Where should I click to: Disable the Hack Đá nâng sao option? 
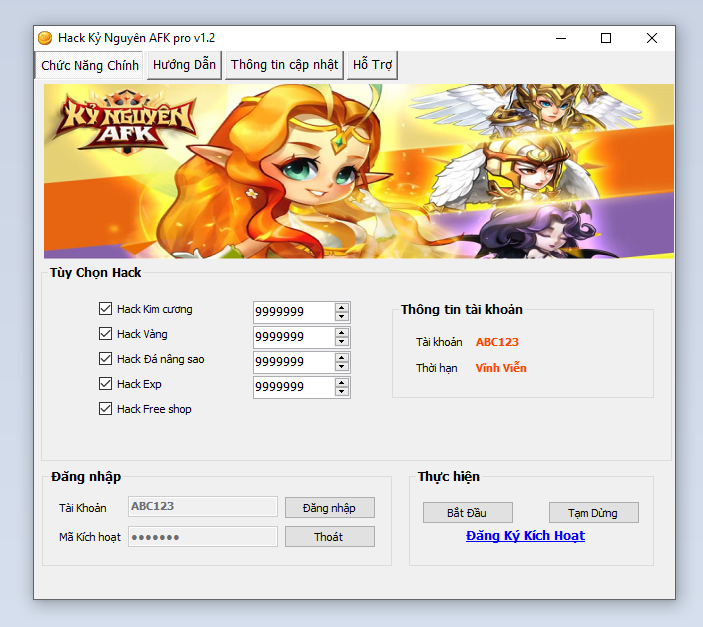pyautogui.click(x=106, y=359)
